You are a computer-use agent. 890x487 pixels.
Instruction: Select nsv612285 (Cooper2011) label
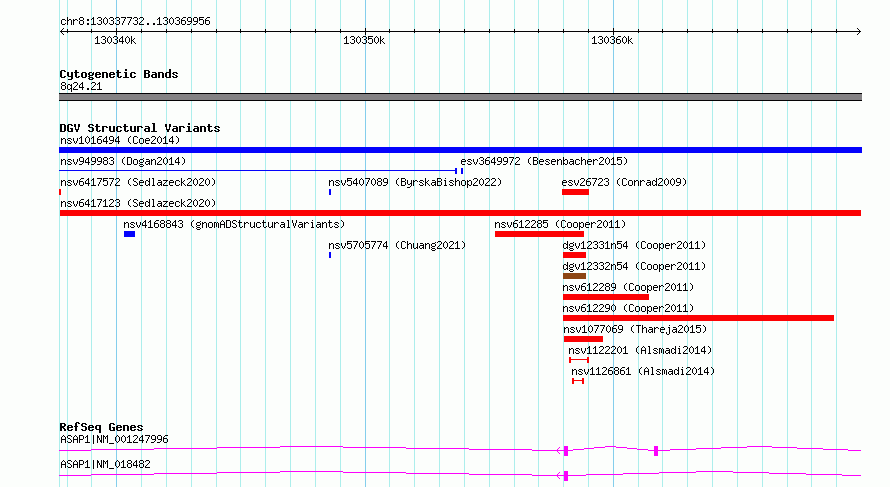point(560,224)
